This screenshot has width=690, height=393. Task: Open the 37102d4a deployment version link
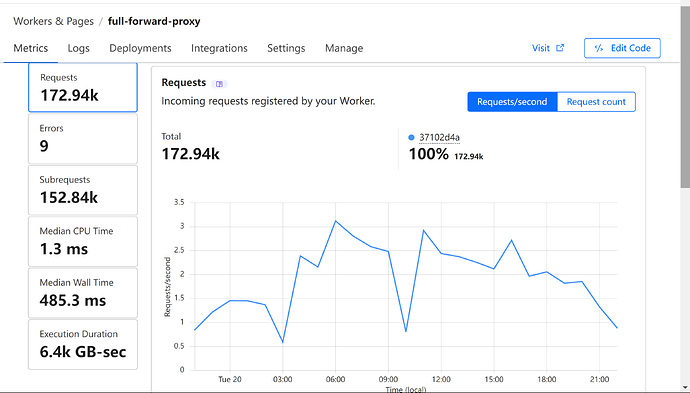coord(439,137)
